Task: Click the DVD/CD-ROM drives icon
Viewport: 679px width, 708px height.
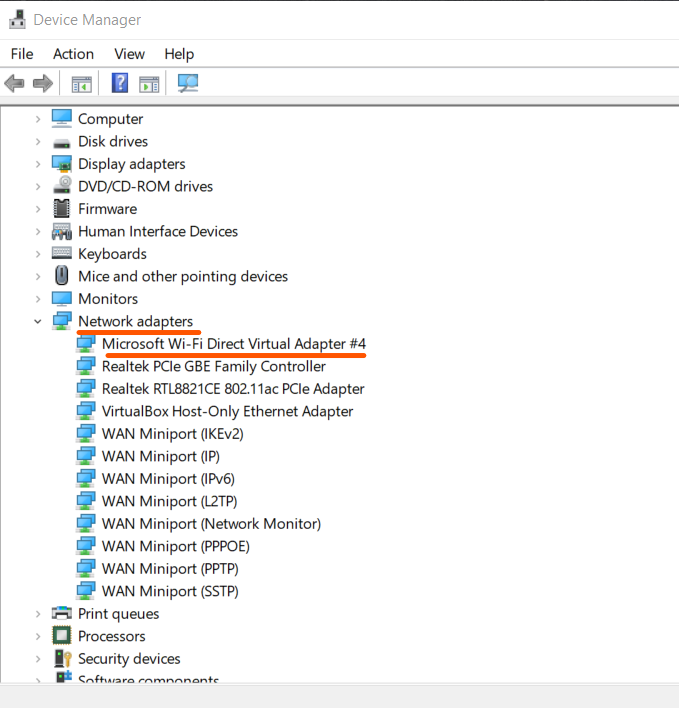Action: tap(62, 185)
